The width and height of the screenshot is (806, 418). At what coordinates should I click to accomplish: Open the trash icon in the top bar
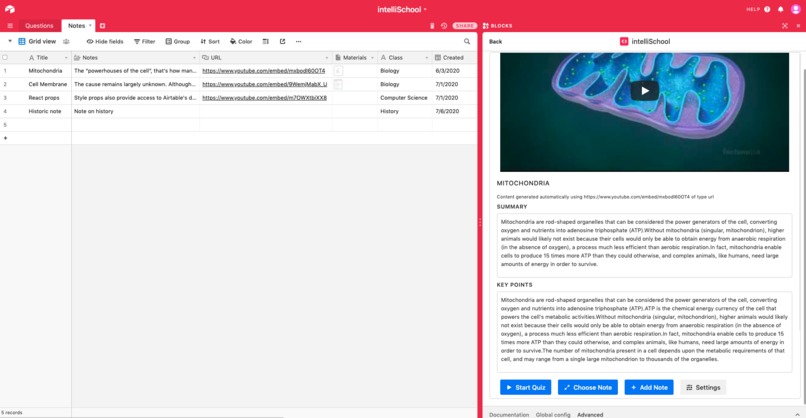[432, 26]
